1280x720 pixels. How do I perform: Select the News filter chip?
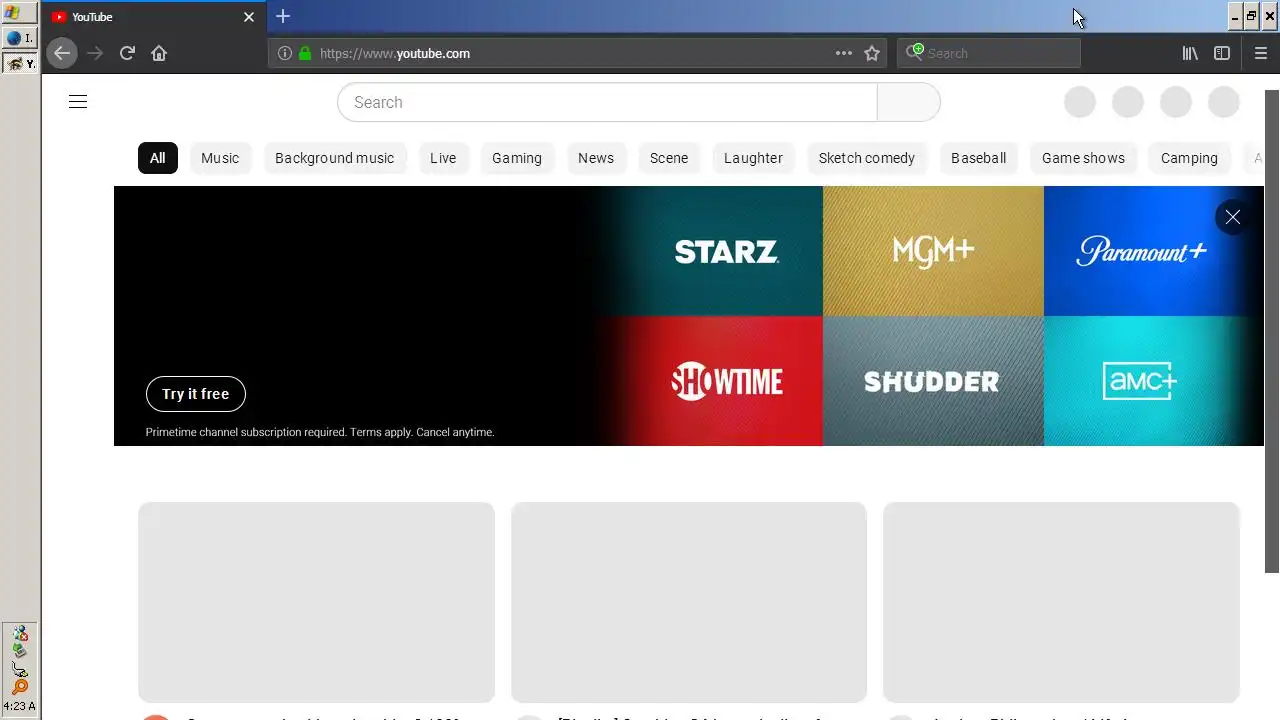pyautogui.click(x=596, y=158)
